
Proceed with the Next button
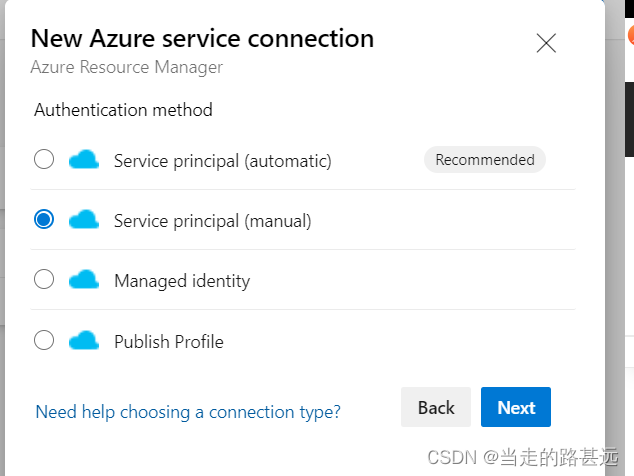pos(516,407)
